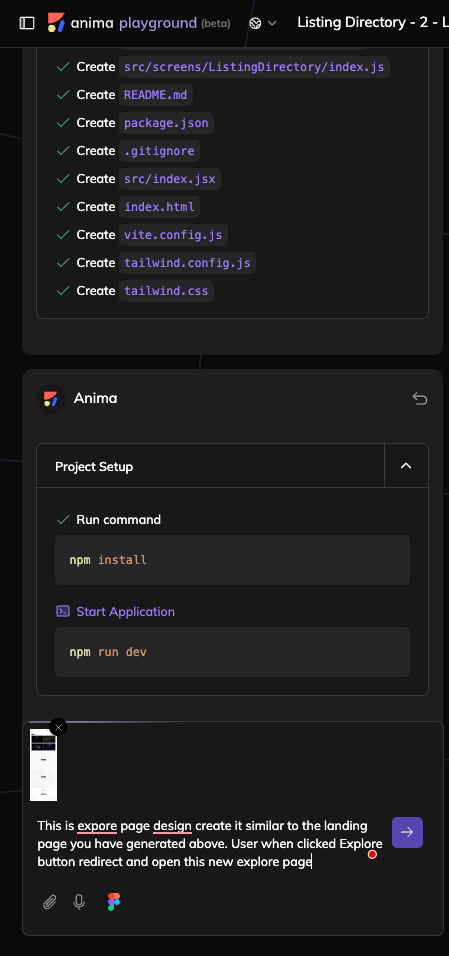Open tailwind.config.js file chip
Image resolution: width=449 pixels, height=956 pixels.
(x=187, y=263)
